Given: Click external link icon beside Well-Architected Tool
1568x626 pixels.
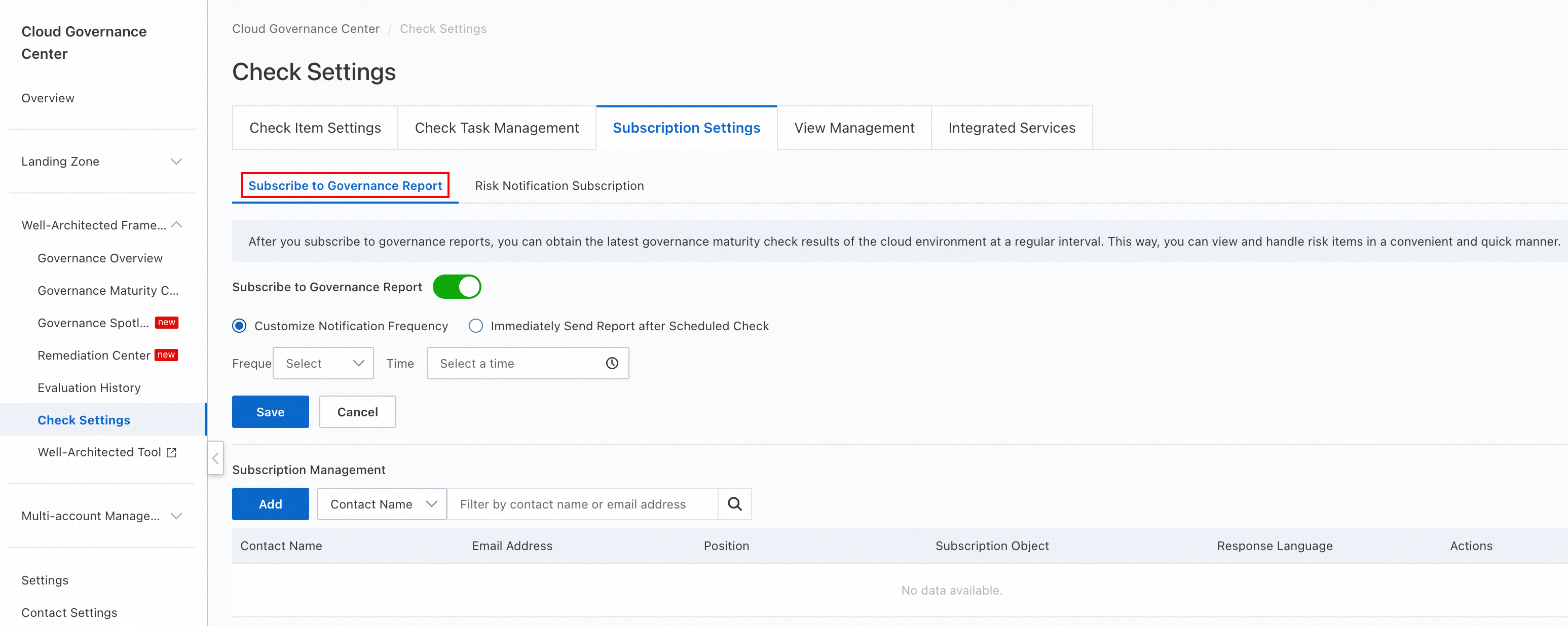Looking at the screenshot, I should tap(172, 453).
